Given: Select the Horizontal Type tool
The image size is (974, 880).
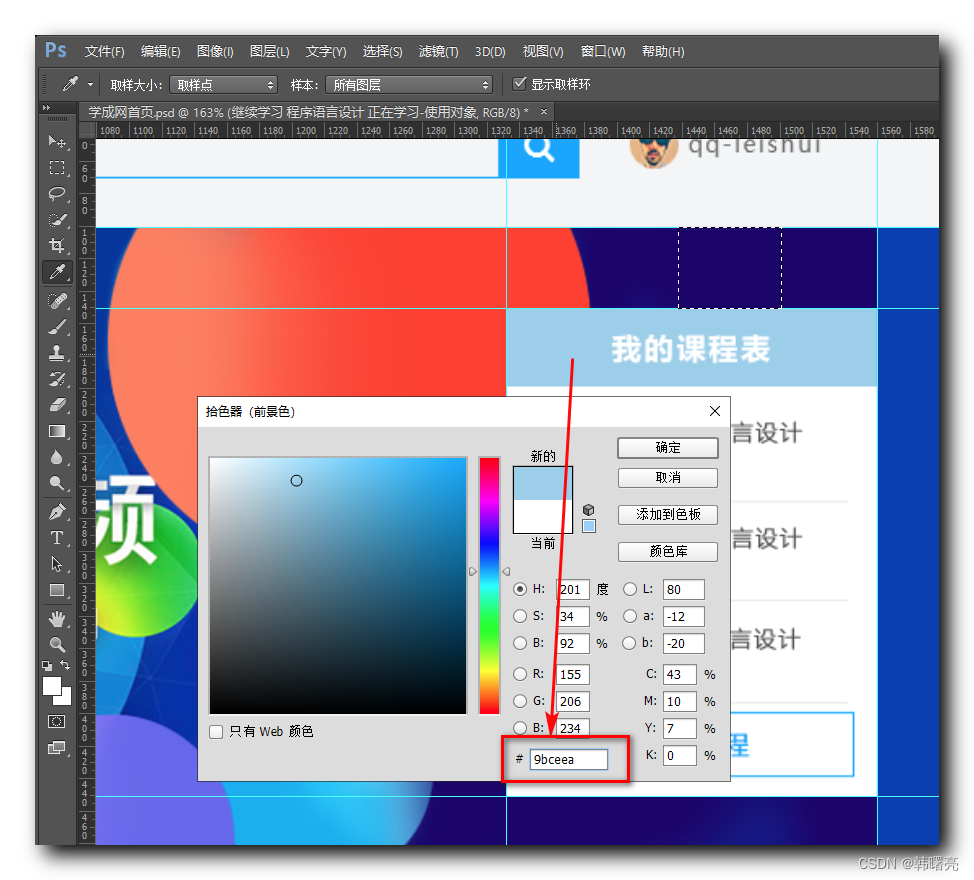Looking at the screenshot, I should point(57,538).
